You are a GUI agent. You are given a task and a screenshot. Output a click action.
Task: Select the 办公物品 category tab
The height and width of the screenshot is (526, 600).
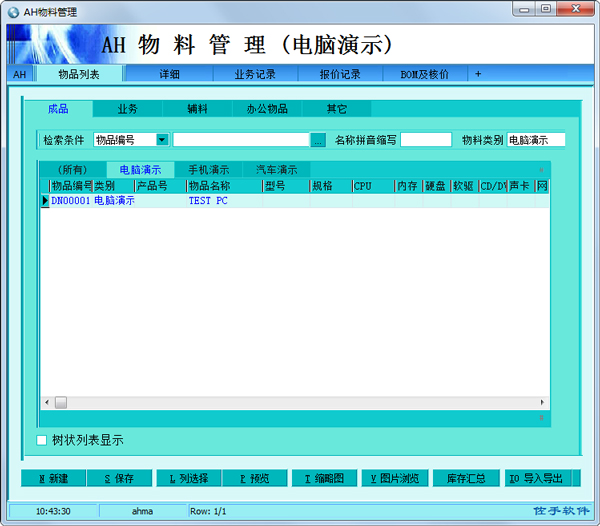(267, 109)
